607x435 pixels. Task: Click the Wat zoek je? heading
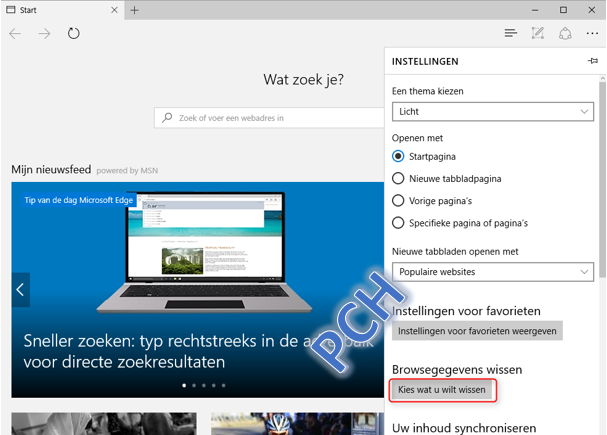click(x=304, y=80)
